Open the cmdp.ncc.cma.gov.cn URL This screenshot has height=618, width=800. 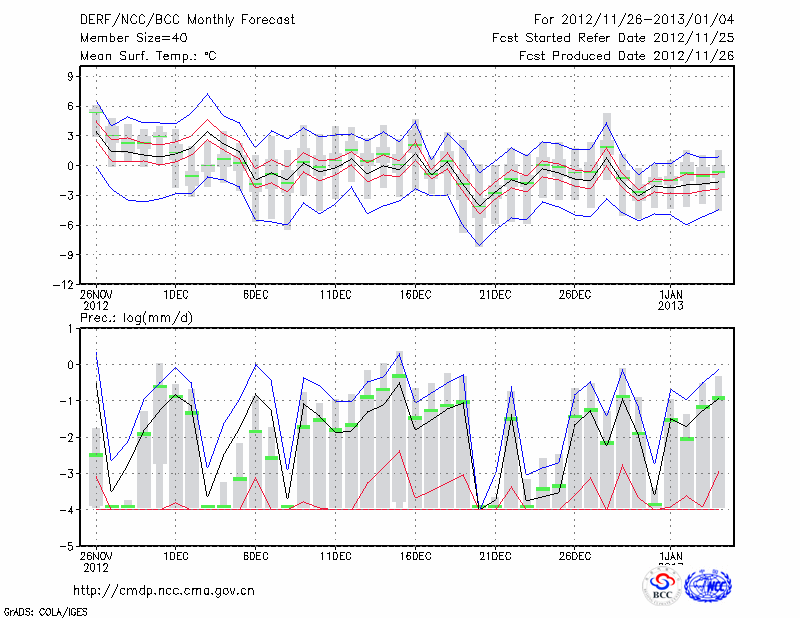pos(164,590)
